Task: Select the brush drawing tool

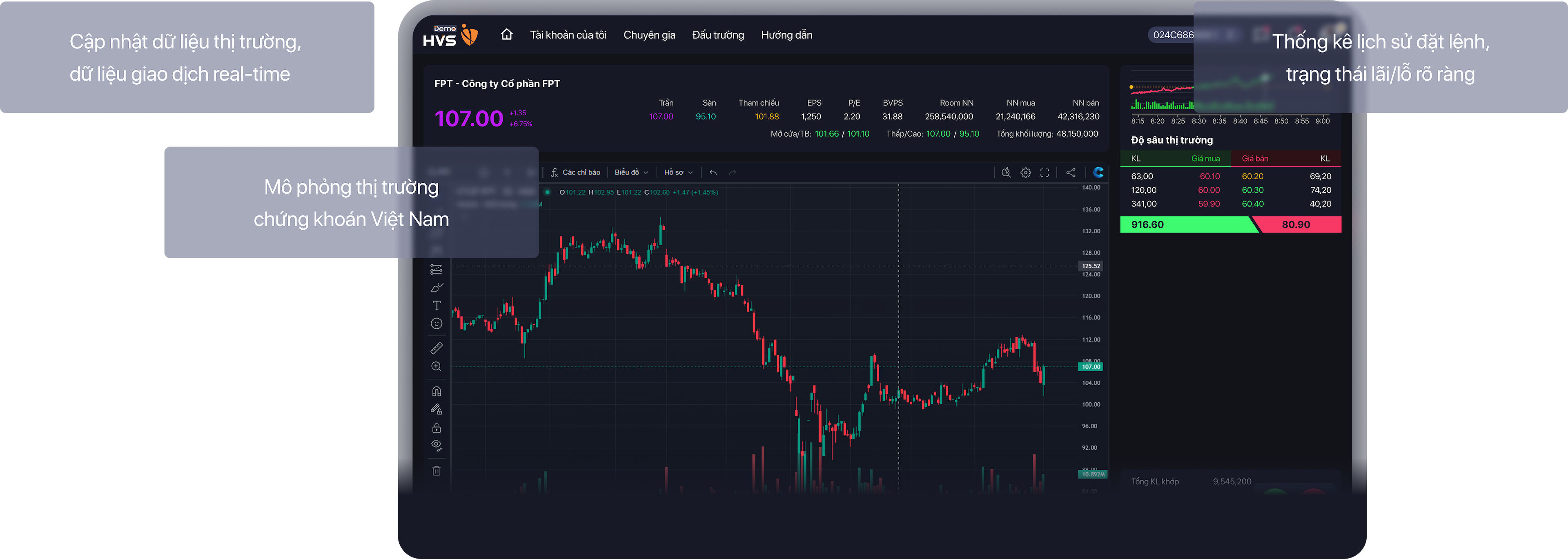Action: click(437, 287)
